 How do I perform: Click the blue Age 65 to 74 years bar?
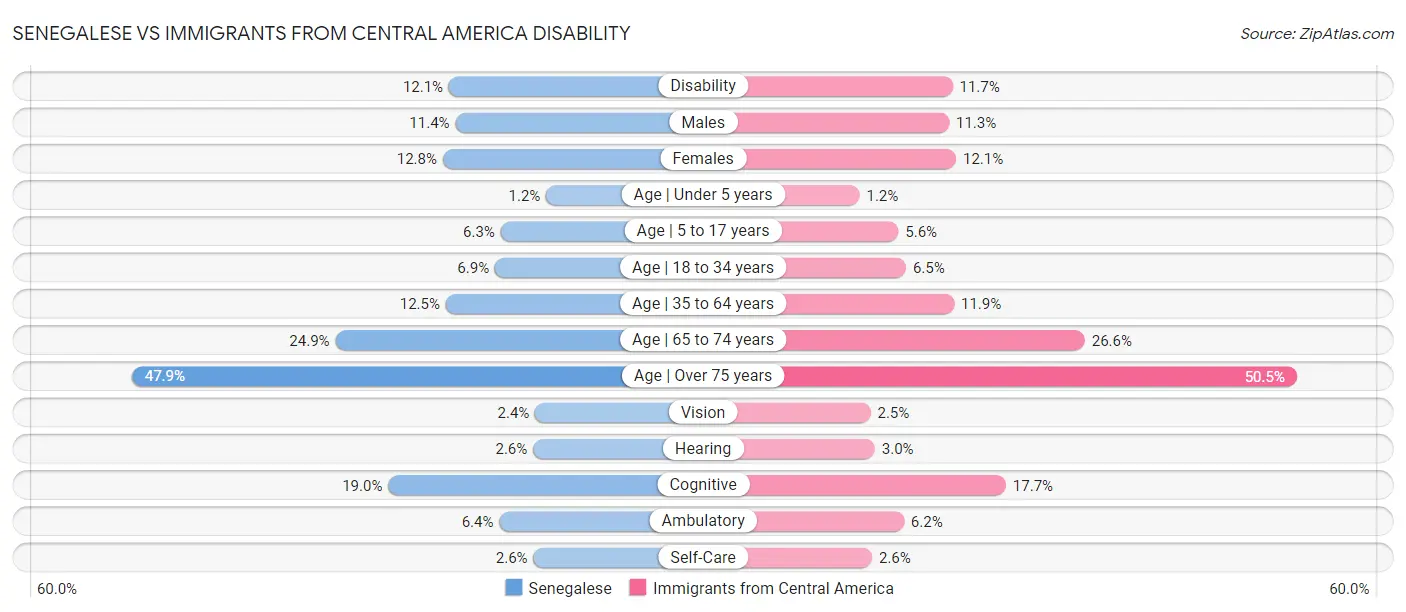coord(480,340)
